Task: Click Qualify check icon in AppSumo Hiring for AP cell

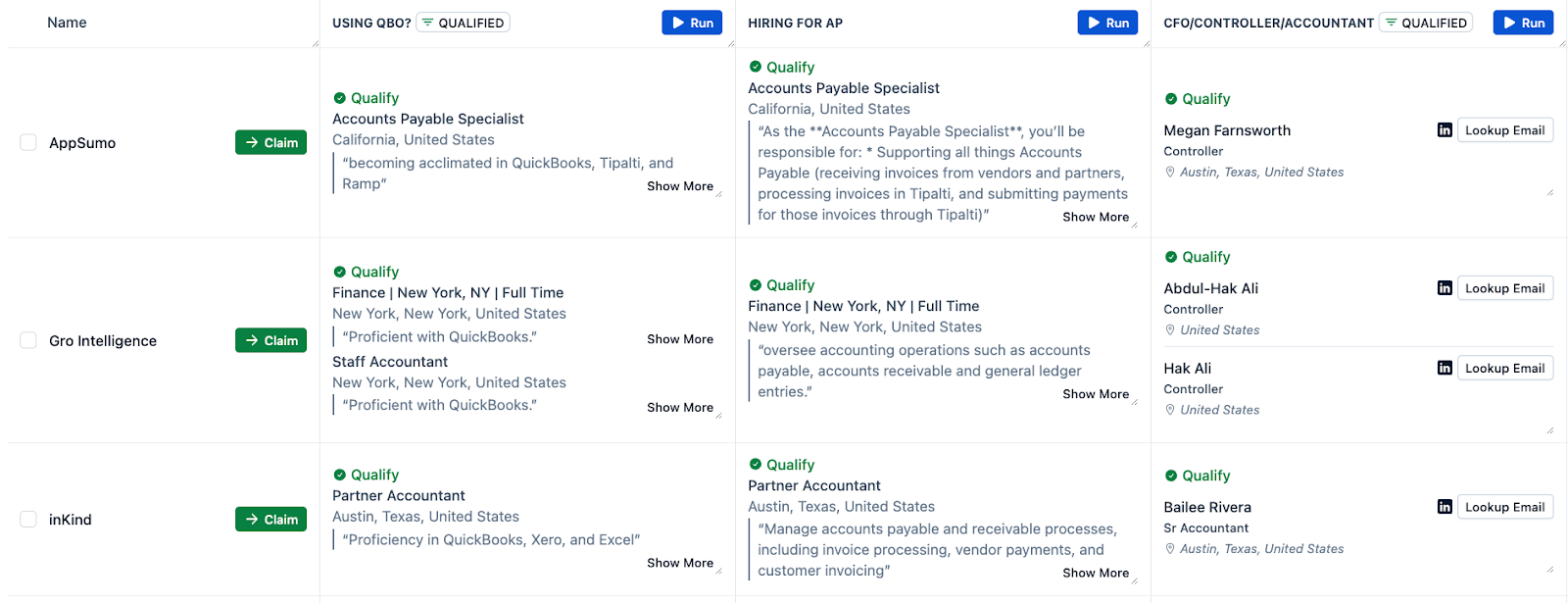Action: (x=755, y=67)
